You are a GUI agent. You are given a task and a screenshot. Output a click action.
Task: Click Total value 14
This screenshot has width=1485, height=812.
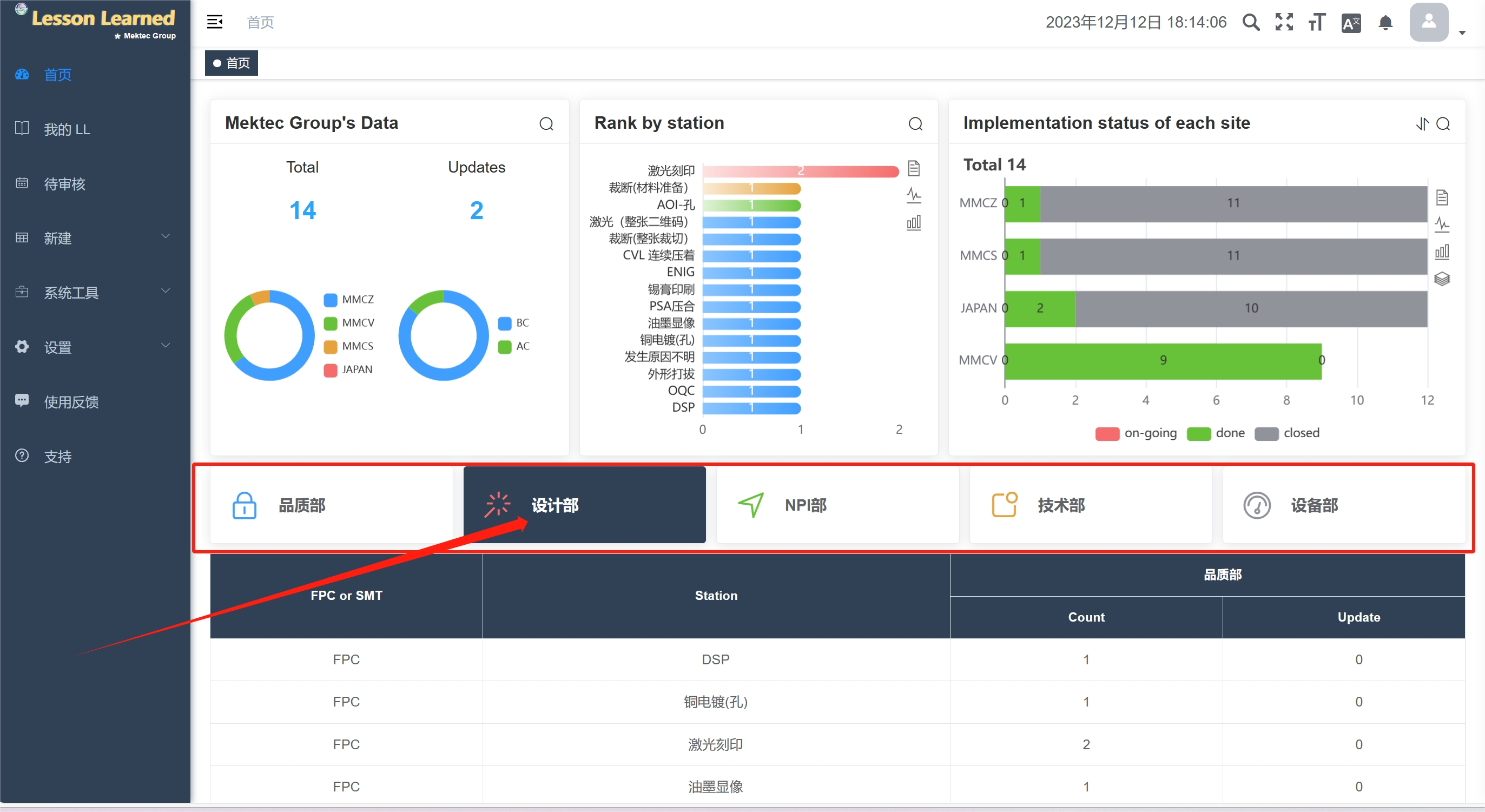[x=302, y=210]
